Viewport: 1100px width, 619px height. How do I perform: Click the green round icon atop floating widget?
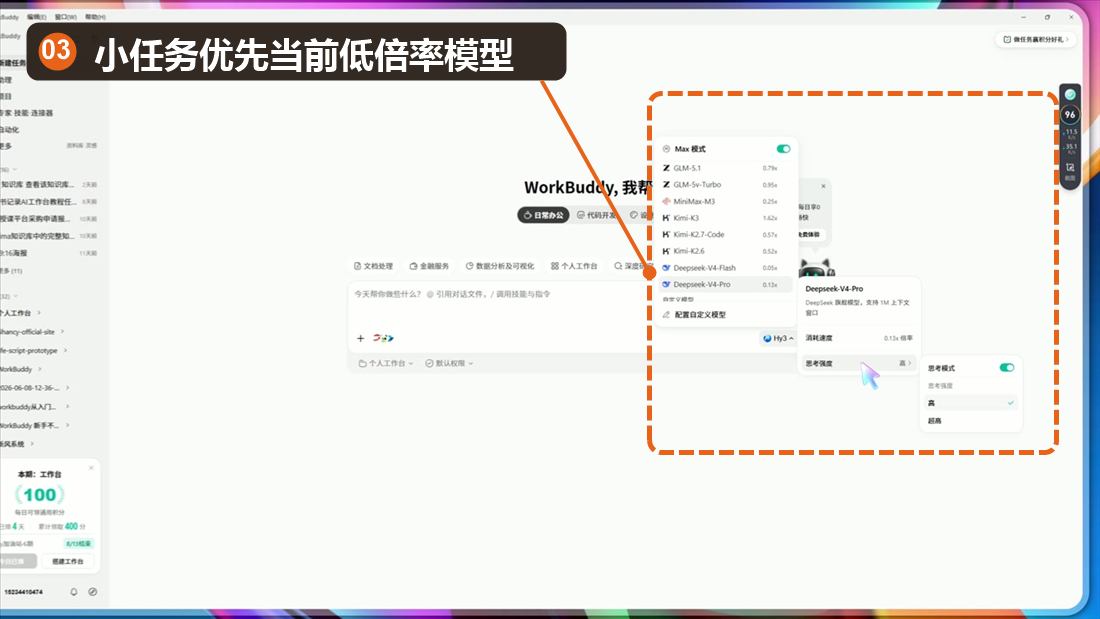coord(1070,94)
